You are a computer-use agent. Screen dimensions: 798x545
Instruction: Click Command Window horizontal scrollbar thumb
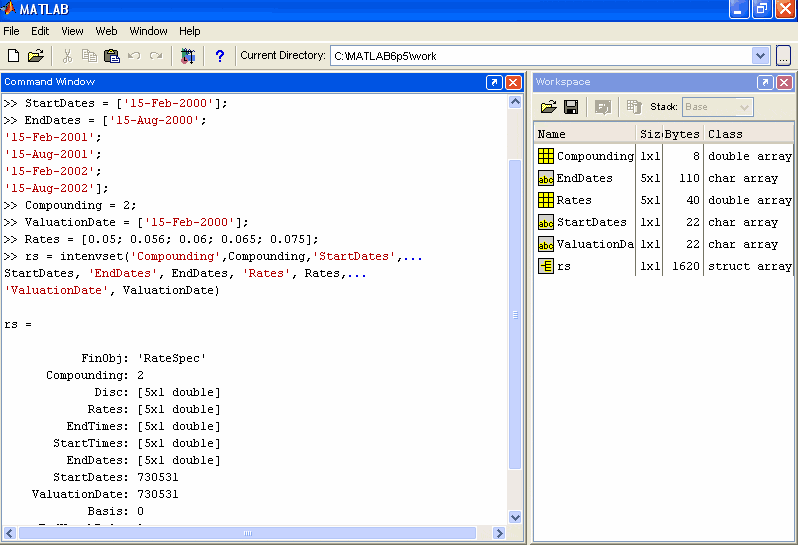[247, 533]
